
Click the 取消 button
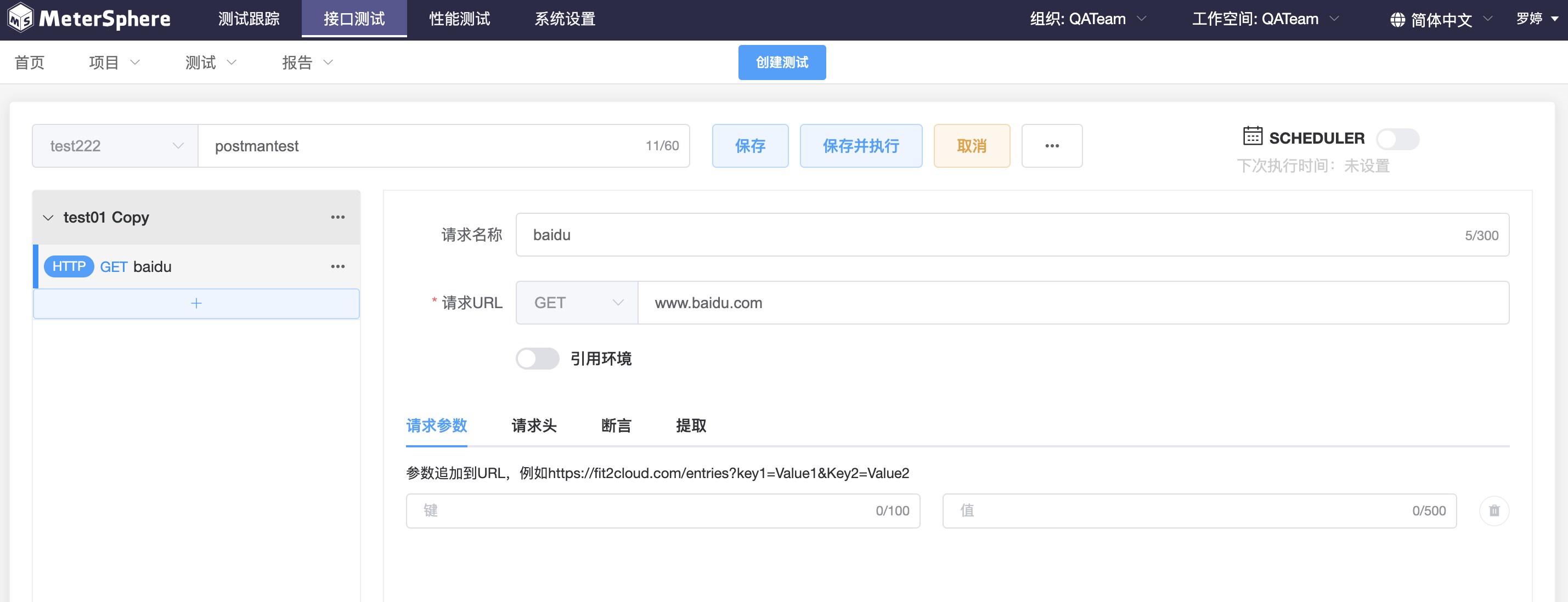pos(972,146)
